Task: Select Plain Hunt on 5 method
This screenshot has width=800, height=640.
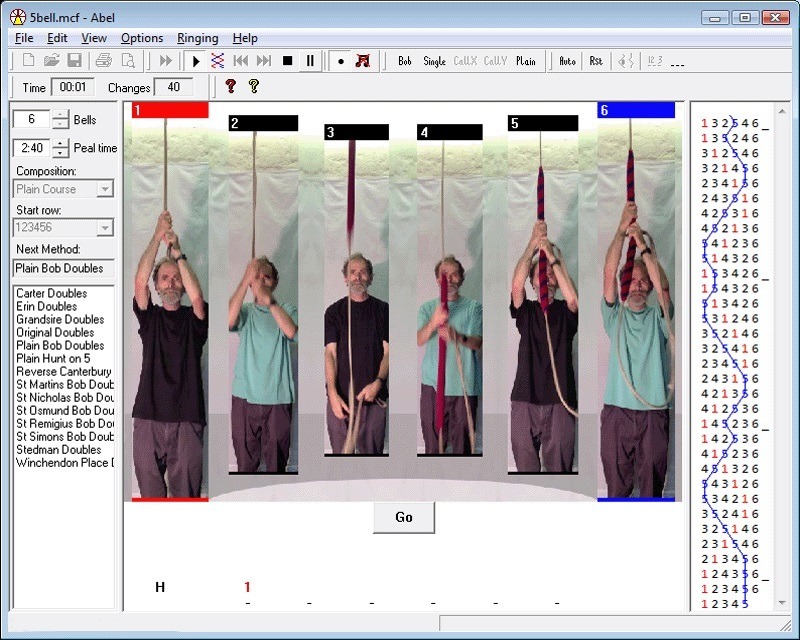Action: click(53, 358)
